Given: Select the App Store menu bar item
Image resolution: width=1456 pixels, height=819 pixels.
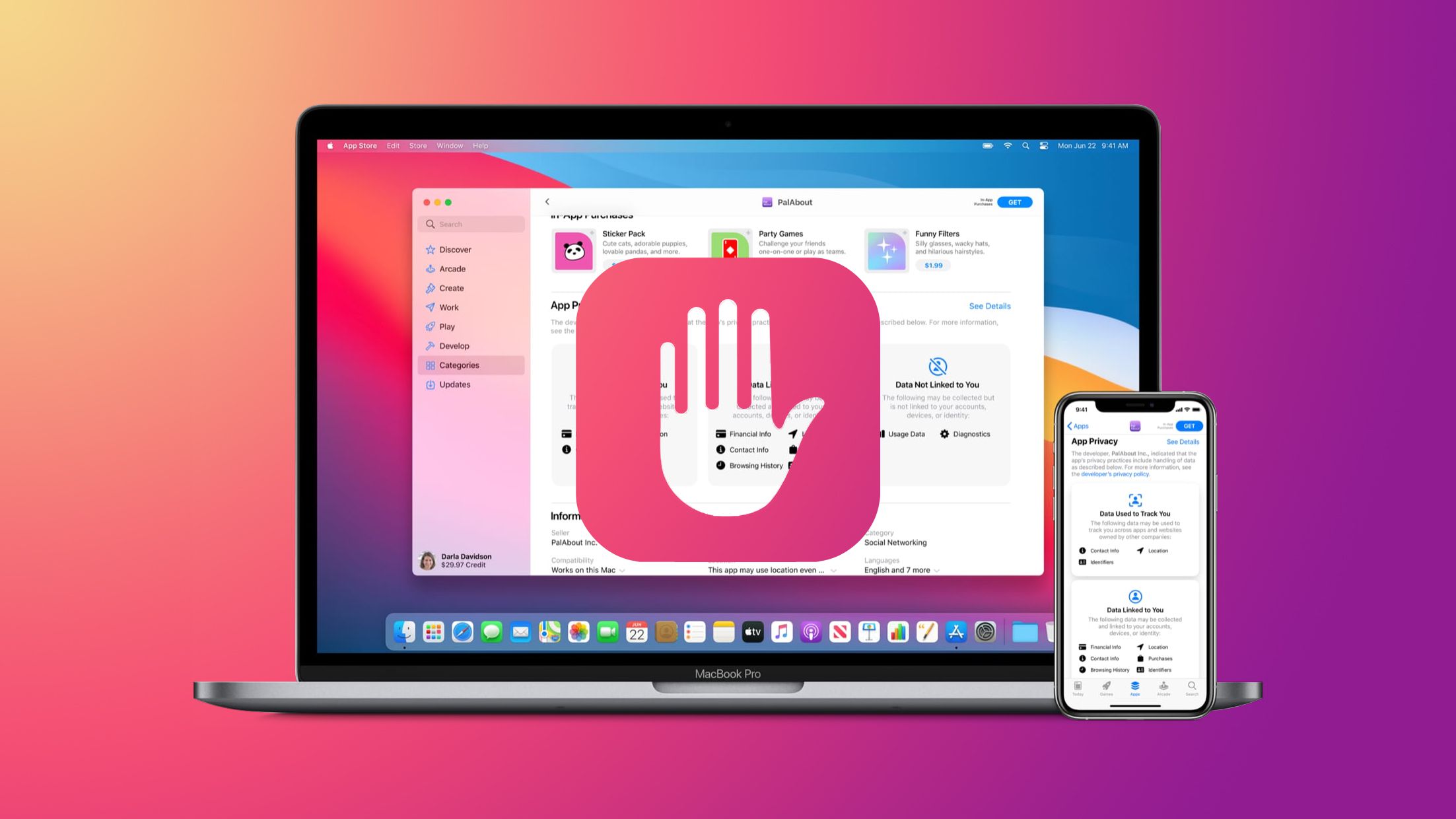Looking at the screenshot, I should tap(359, 145).
